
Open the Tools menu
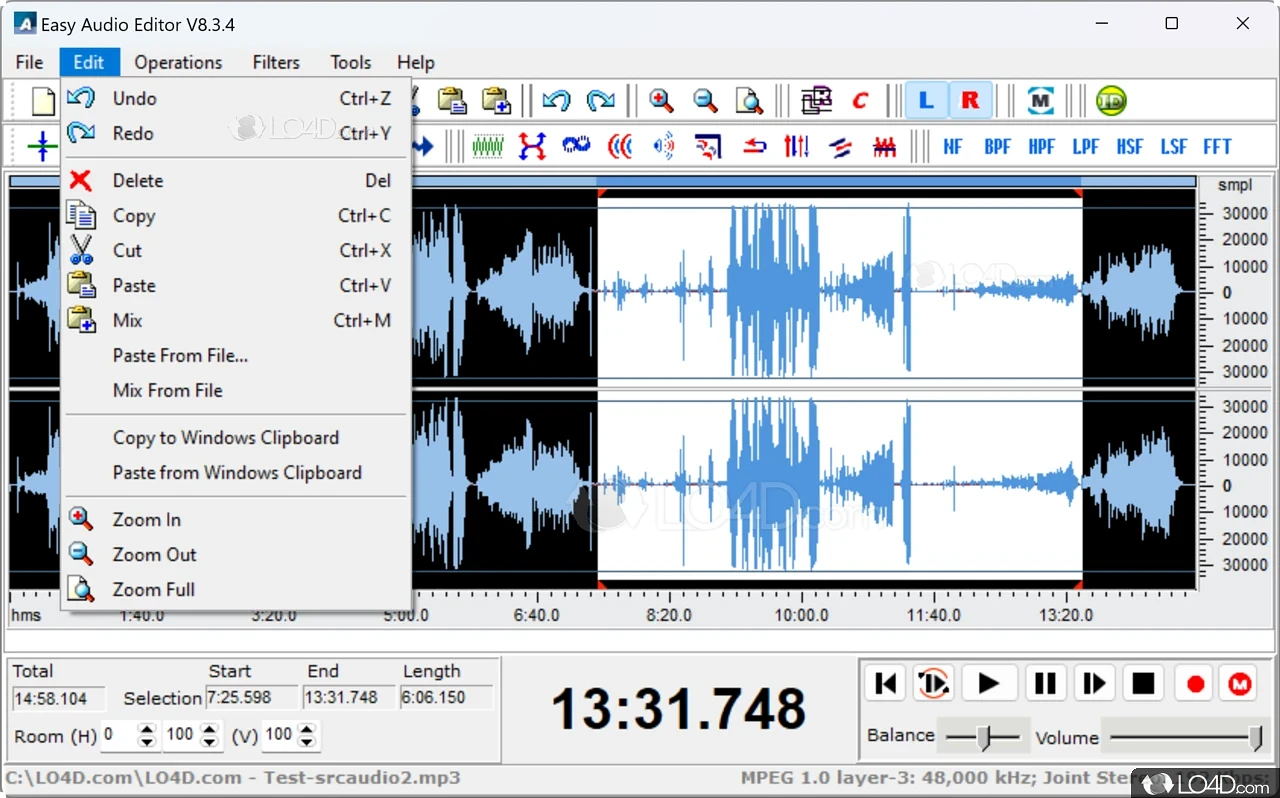(350, 62)
